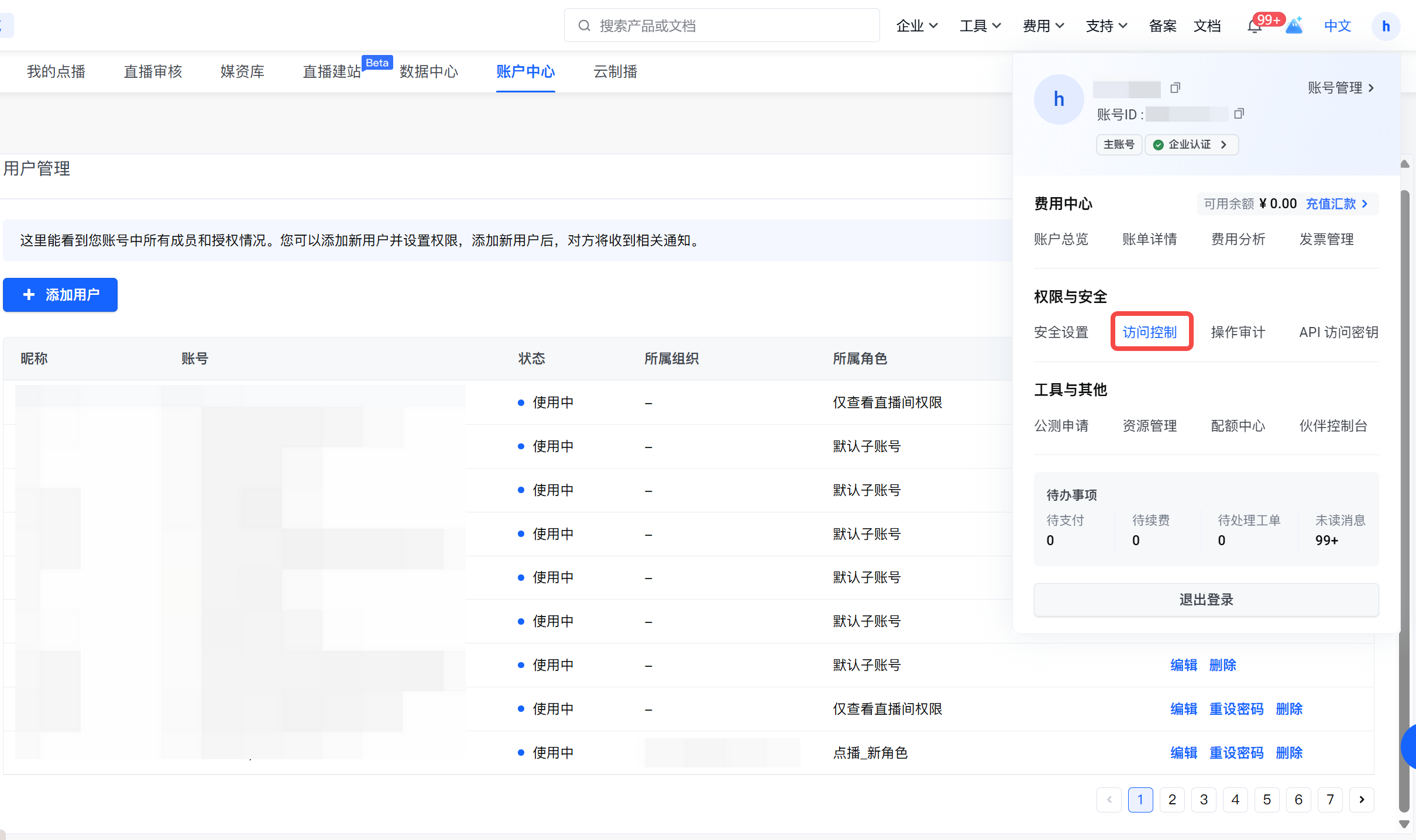This screenshot has height=840, width=1416.
Task: Open 访问控制 access control link
Action: pyautogui.click(x=1150, y=332)
